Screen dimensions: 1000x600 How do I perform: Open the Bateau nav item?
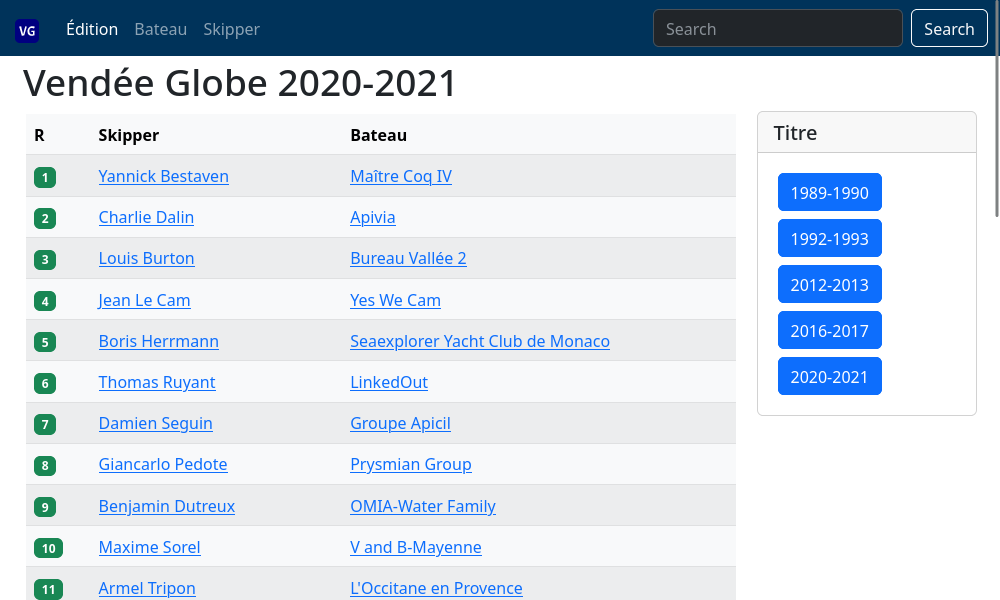[x=161, y=29]
